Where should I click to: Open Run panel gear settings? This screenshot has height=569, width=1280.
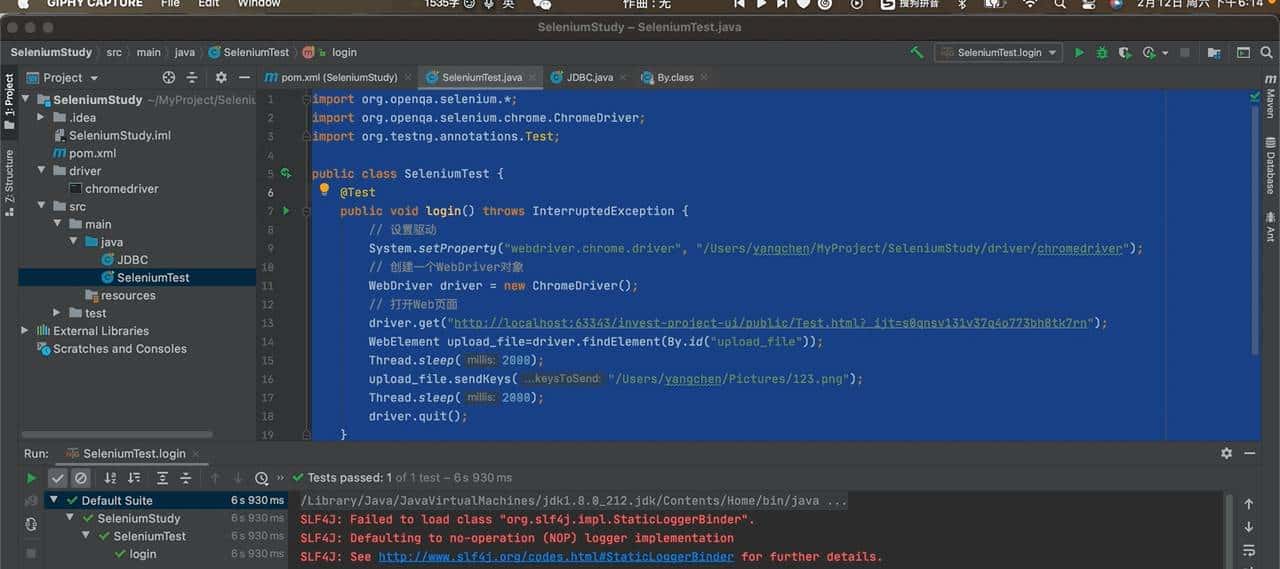(x=1226, y=453)
